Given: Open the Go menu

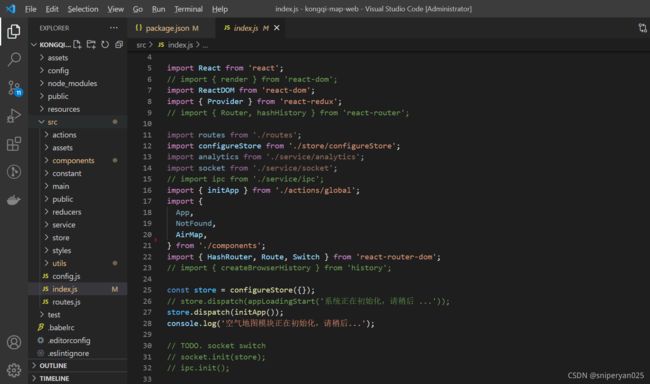Looking at the screenshot, I should click(138, 9).
